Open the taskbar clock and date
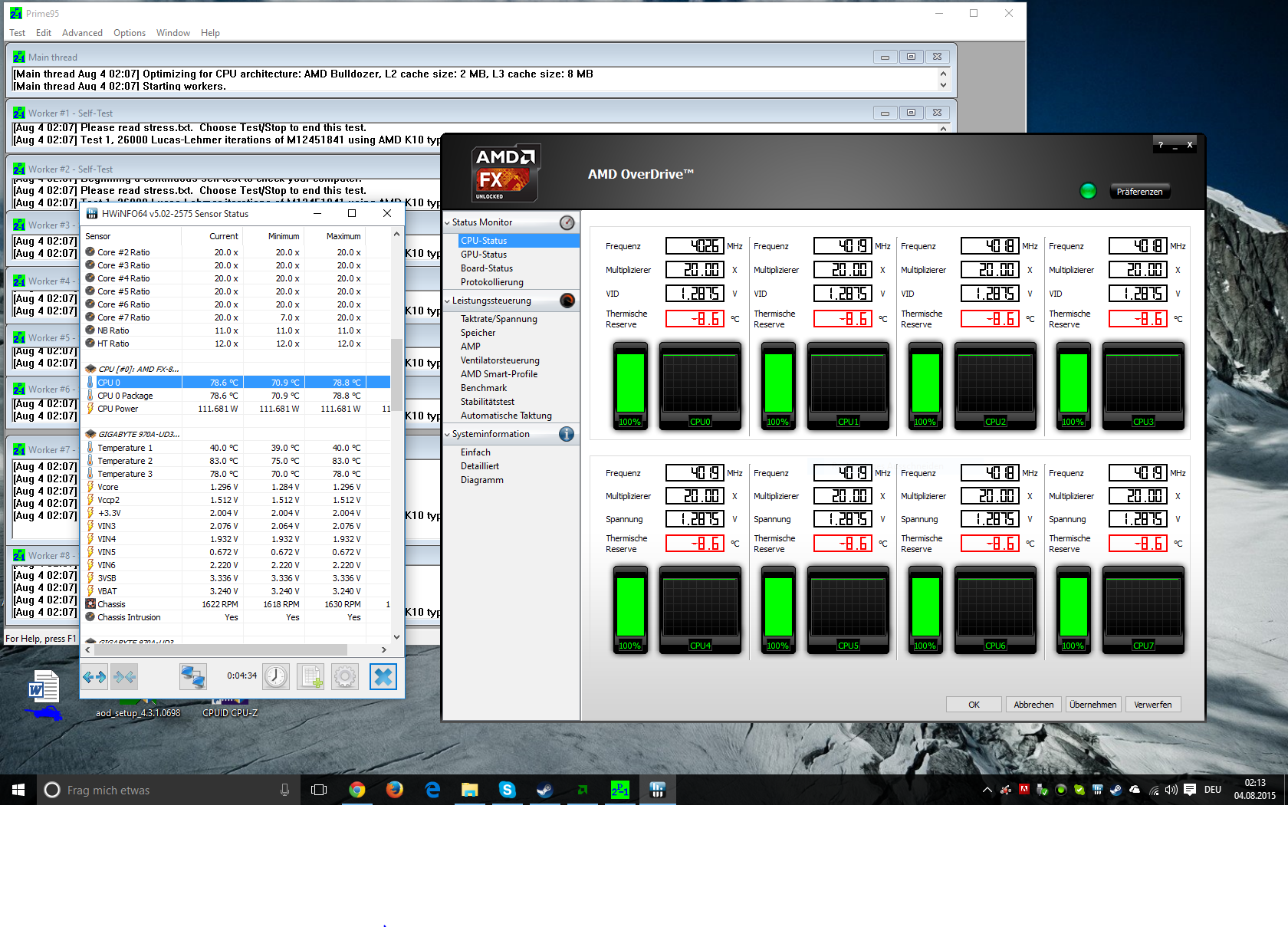Viewport: 1288px width, 927px height. pos(1255,790)
